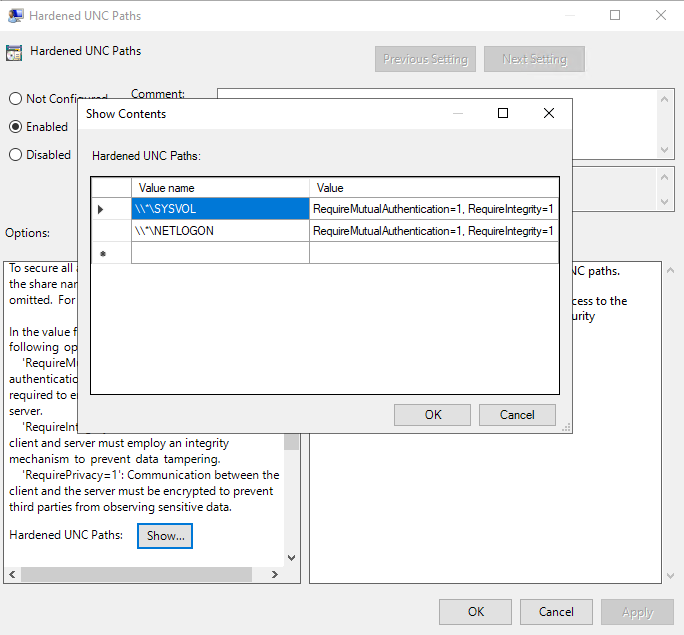Click Options pane scroll down arrow
The height and width of the screenshot is (635, 684).
[x=291, y=558]
